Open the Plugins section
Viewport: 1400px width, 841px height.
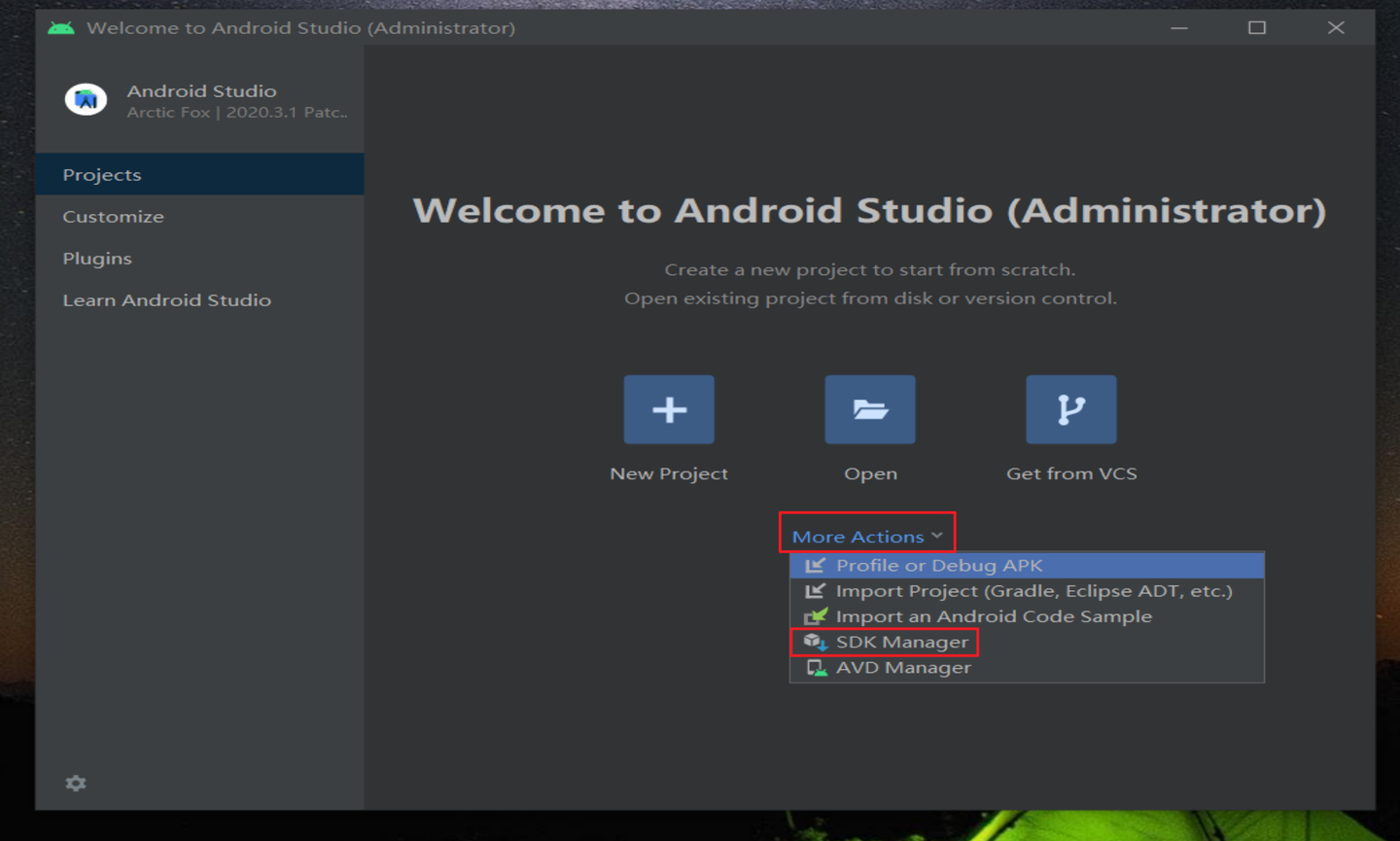[x=96, y=258]
